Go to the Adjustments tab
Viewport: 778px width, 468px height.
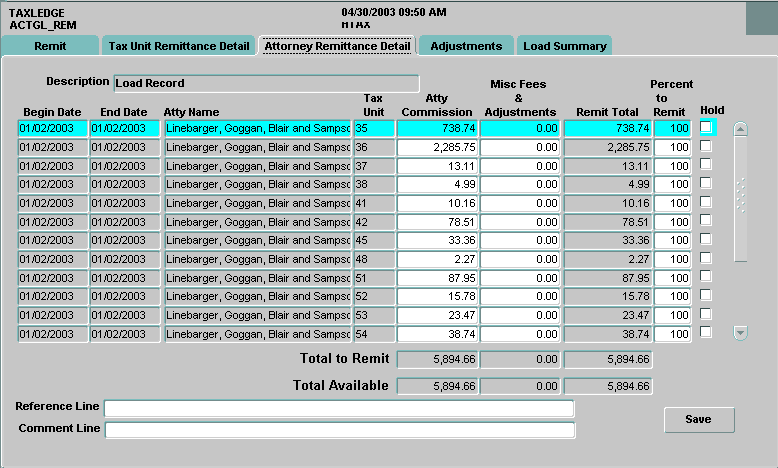click(x=466, y=46)
